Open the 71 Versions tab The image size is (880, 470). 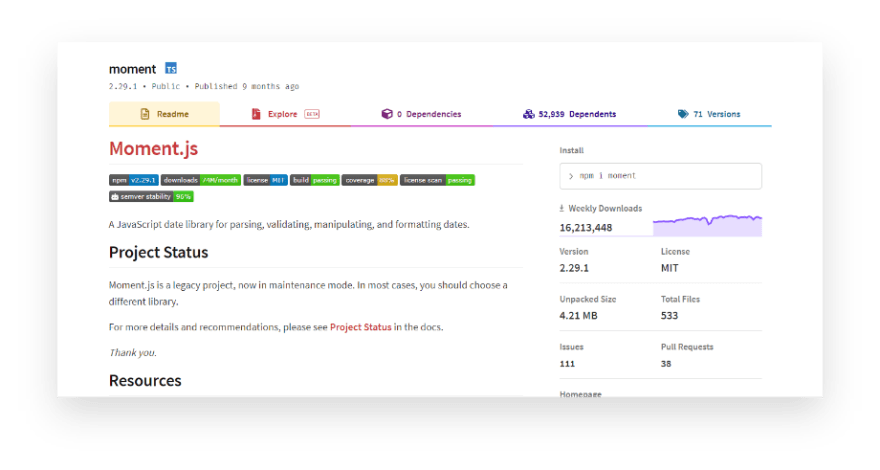click(x=709, y=114)
